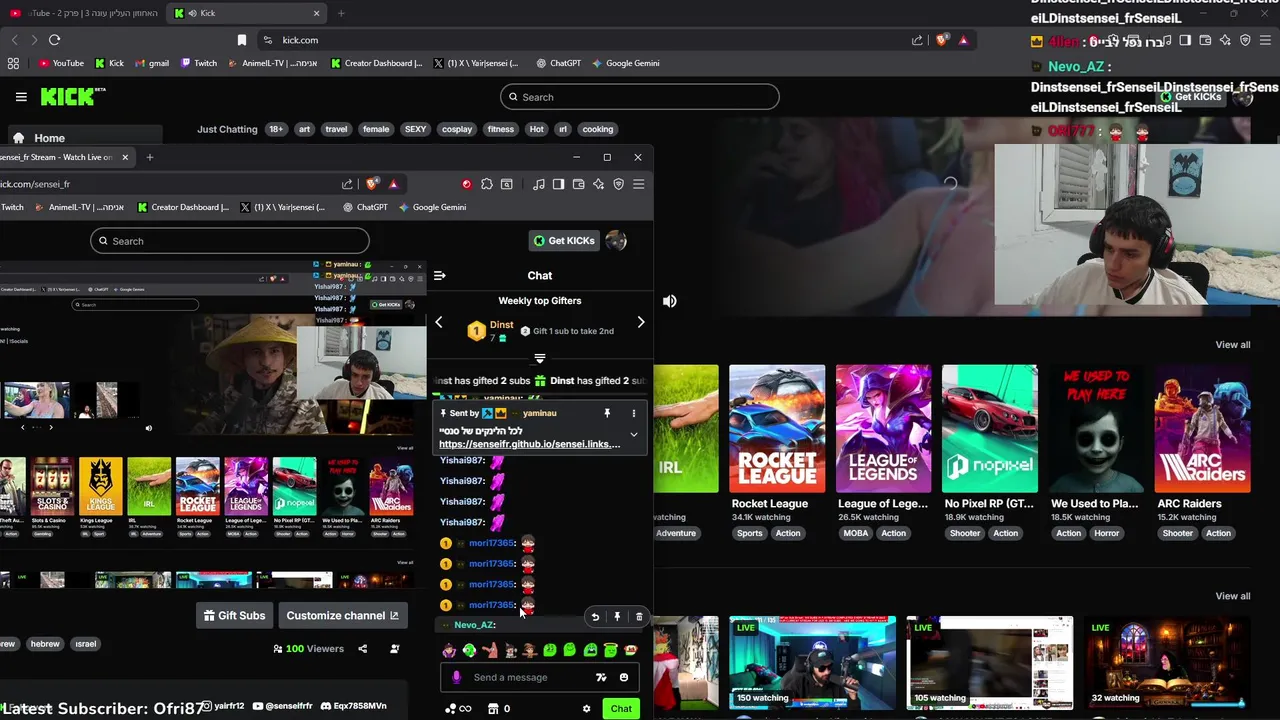1280x720 pixels.
Task: Collapse the Weekly top Gifters panel
Action: pyautogui.click(x=540, y=357)
